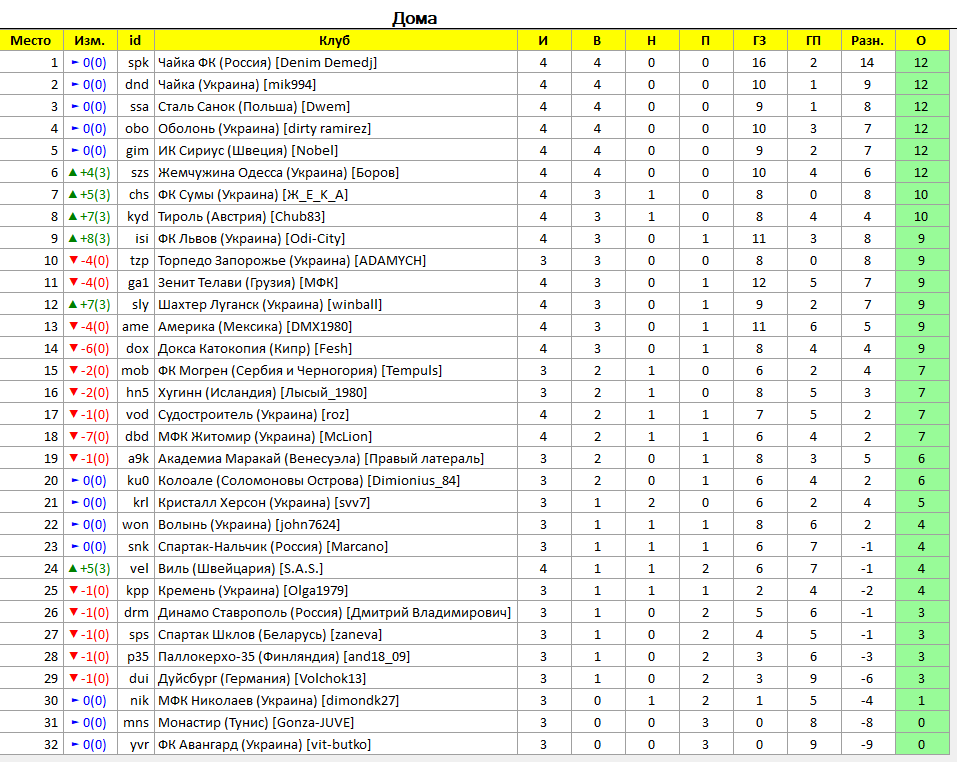Select club 'Монастир (Тунис) [Gonza-JUVE]'
This screenshot has height=762, width=957.
(256, 722)
